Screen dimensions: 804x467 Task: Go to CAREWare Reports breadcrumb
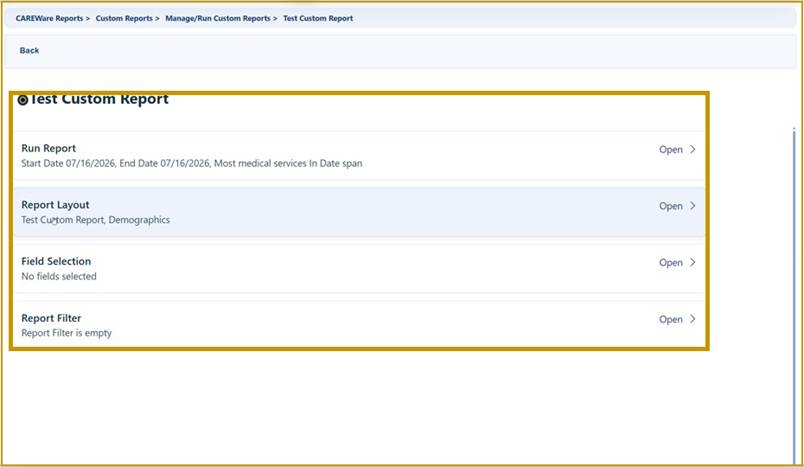tap(49, 18)
